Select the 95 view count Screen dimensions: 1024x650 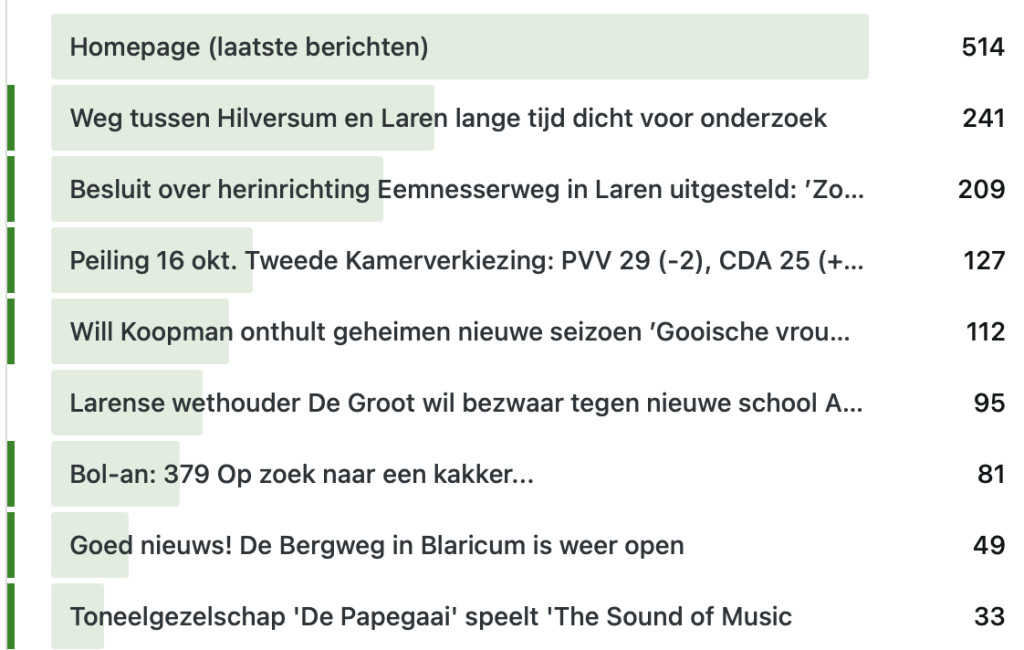click(989, 403)
